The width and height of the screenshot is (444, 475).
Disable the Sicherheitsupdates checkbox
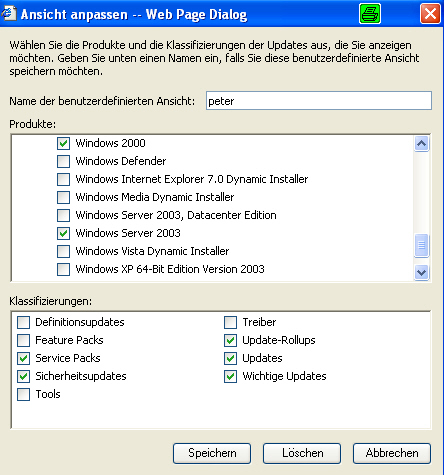pos(23,376)
